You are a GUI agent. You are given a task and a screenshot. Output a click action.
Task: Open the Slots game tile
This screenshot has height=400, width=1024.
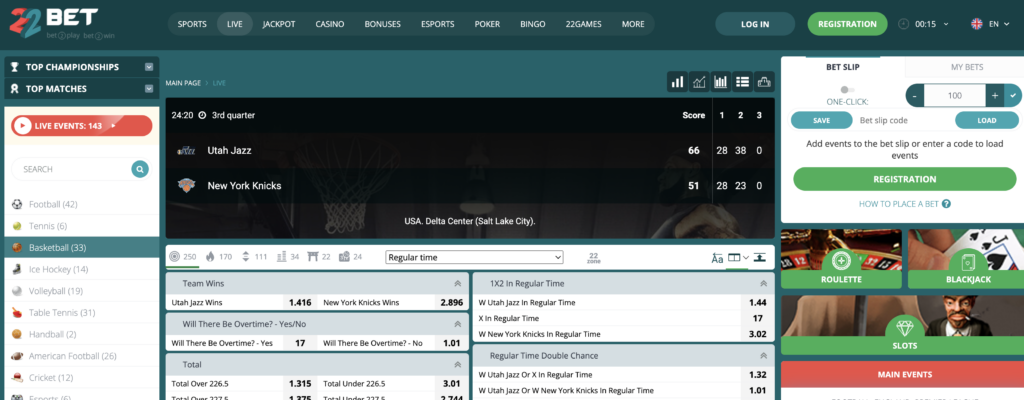pyautogui.click(x=904, y=325)
